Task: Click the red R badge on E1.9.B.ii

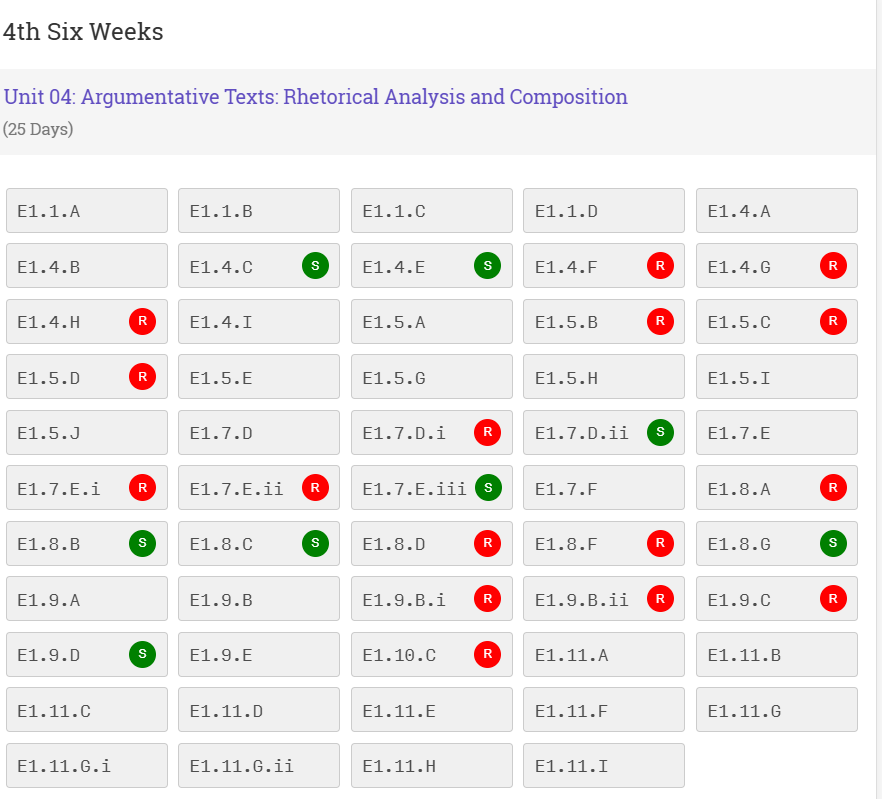Action: pos(660,599)
